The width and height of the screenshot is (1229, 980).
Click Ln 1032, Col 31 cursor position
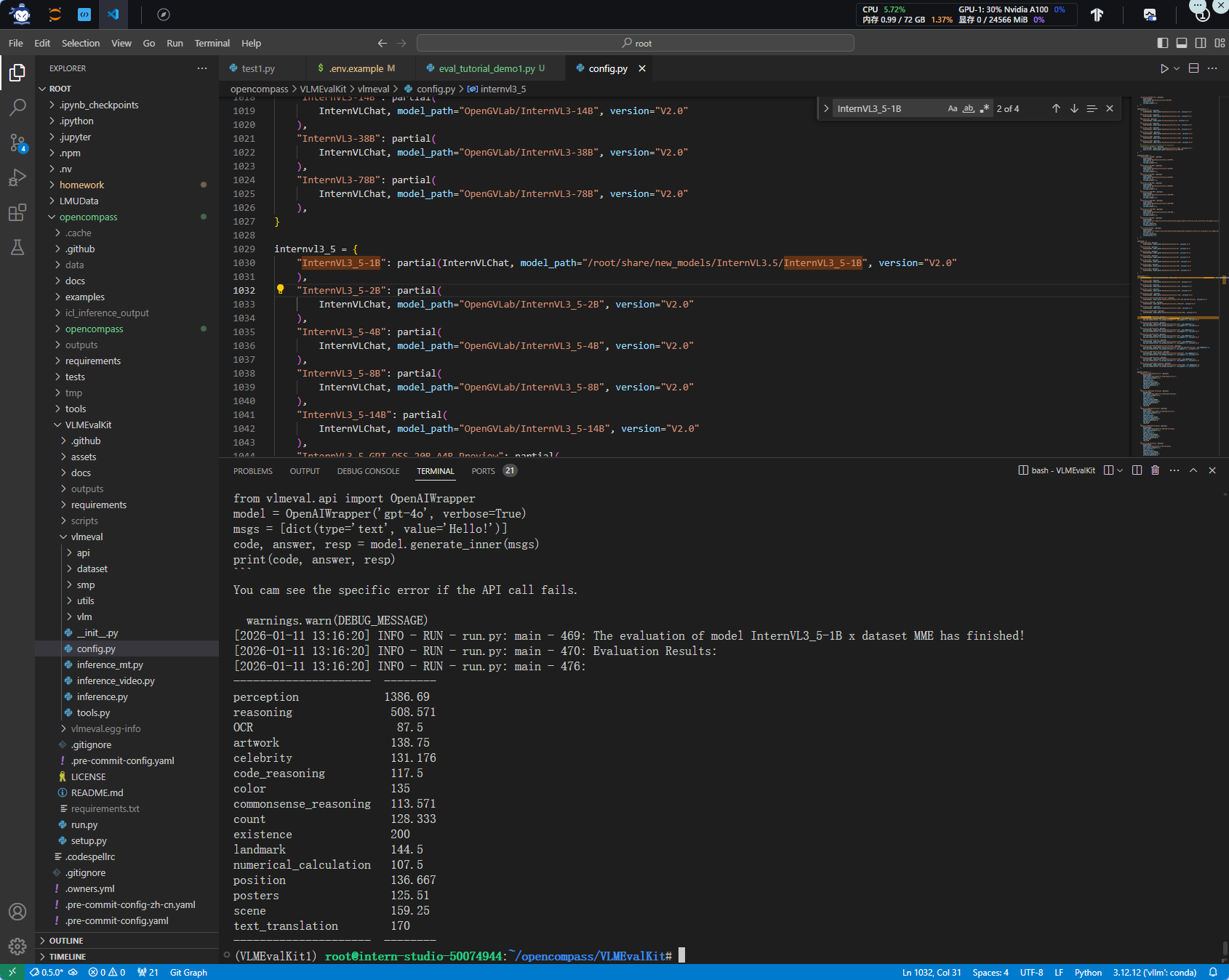pyautogui.click(x=932, y=973)
